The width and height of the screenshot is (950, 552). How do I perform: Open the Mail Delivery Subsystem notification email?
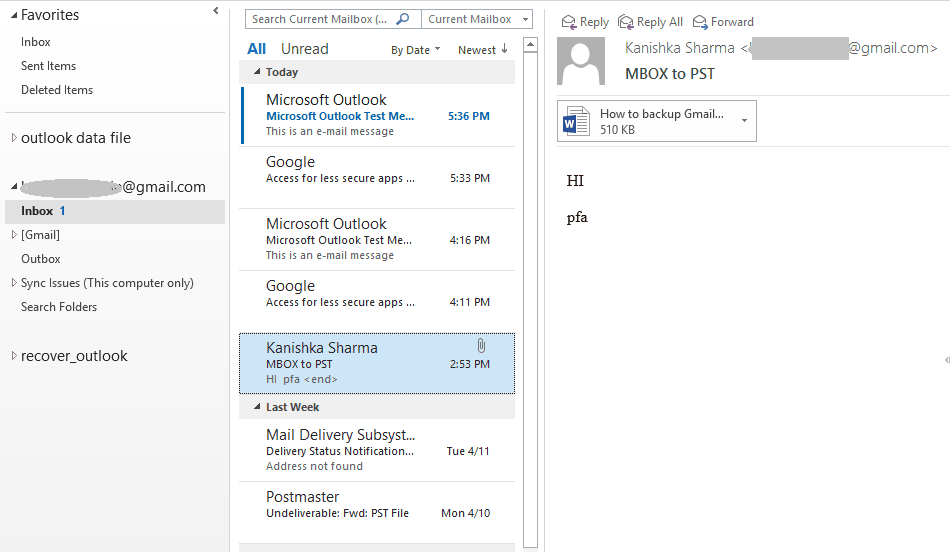point(377,450)
